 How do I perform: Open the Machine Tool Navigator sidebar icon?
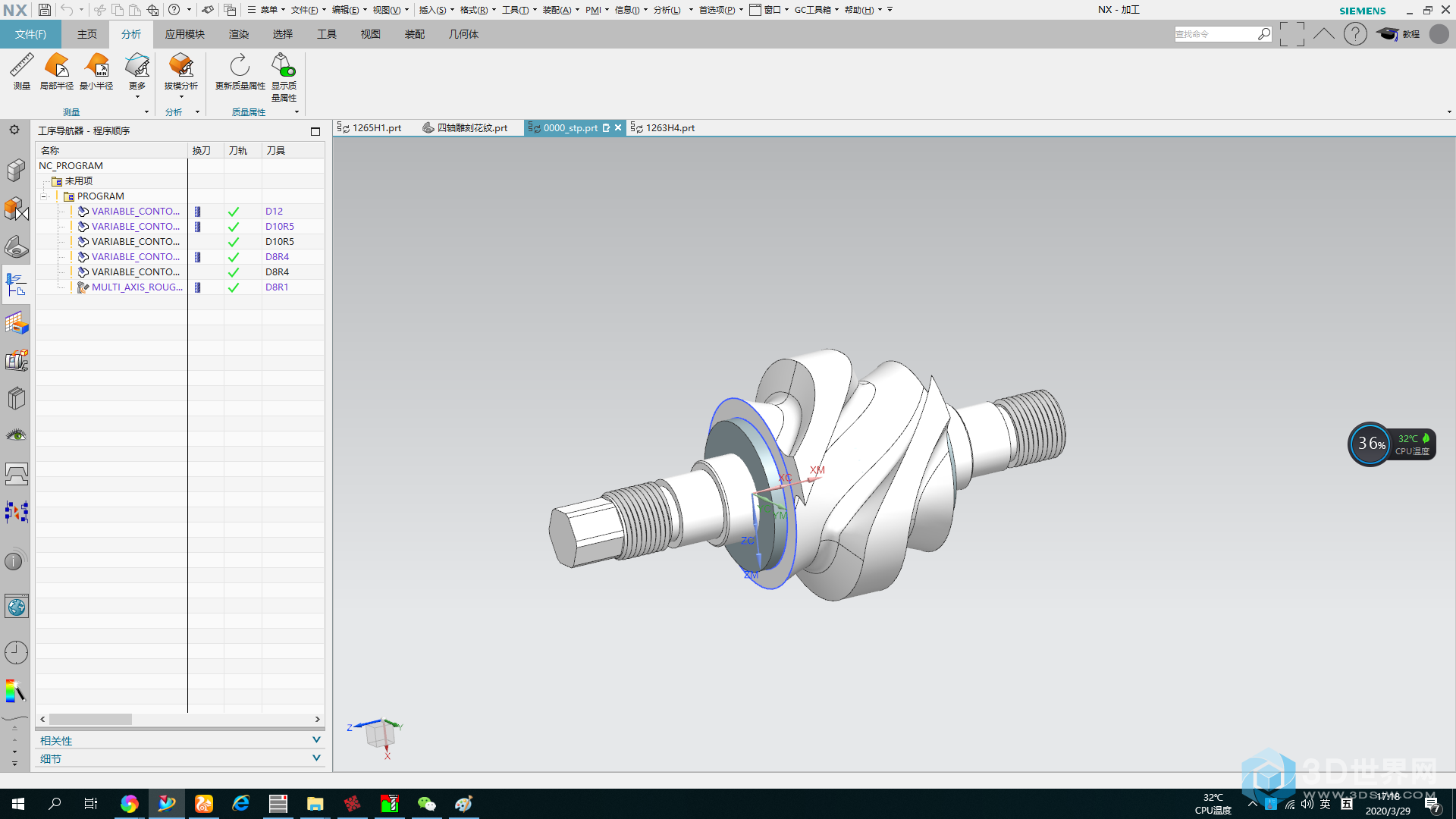pyautogui.click(x=16, y=360)
